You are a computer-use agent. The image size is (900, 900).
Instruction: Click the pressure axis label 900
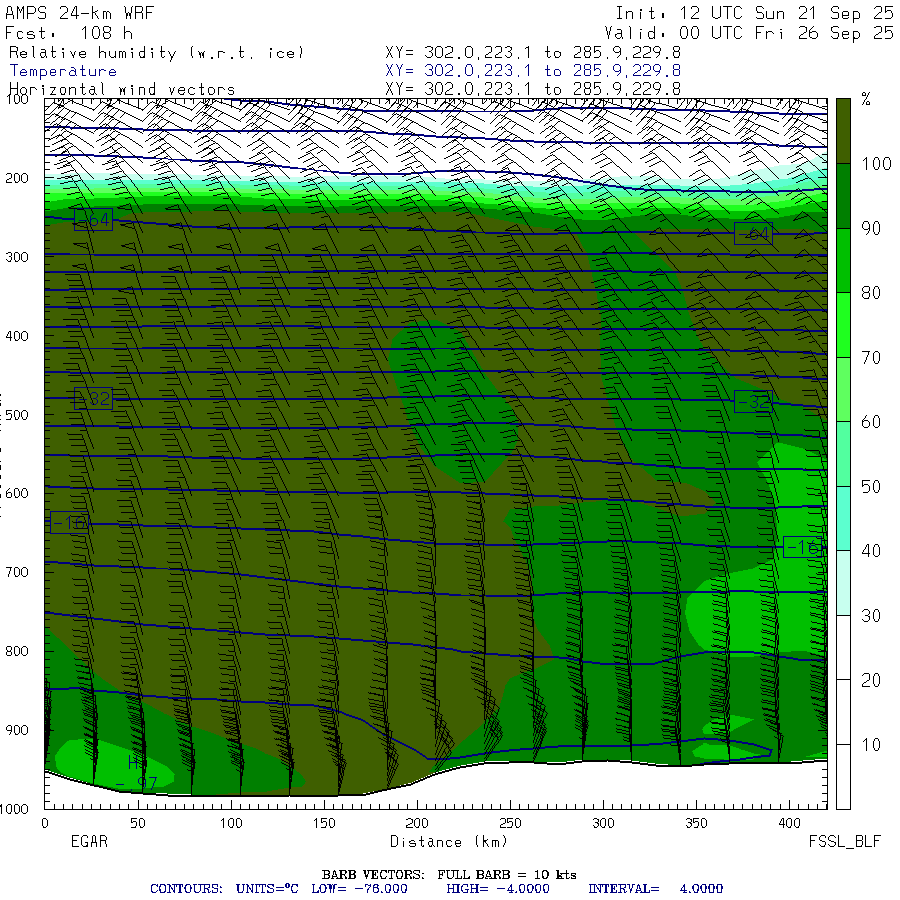pyautogui.click(x=17, y=730)
